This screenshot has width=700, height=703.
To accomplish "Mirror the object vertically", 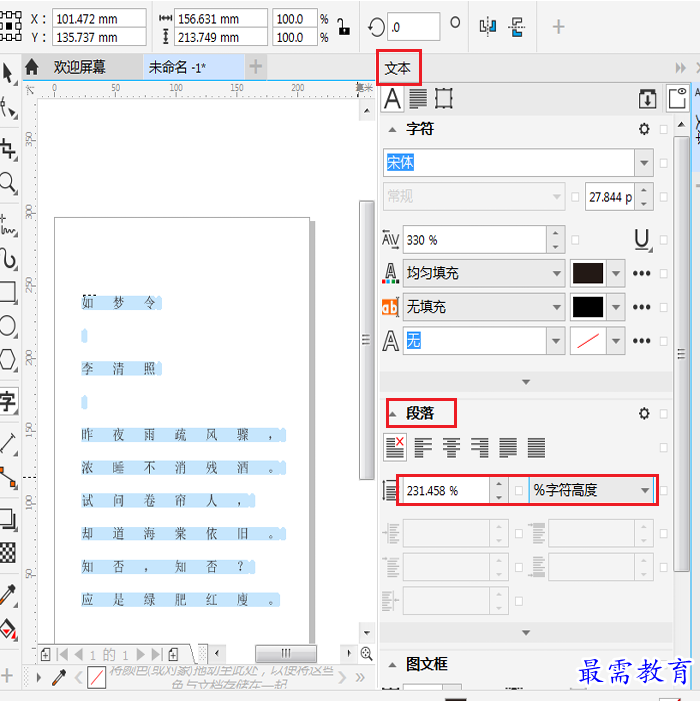I will tap(517, 27).
